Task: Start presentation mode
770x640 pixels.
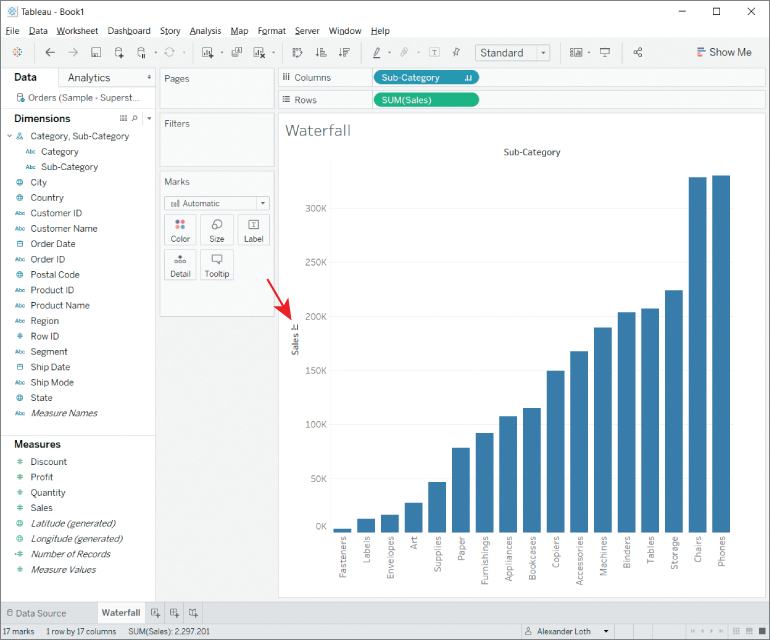Action: click(x=605, y=52)
